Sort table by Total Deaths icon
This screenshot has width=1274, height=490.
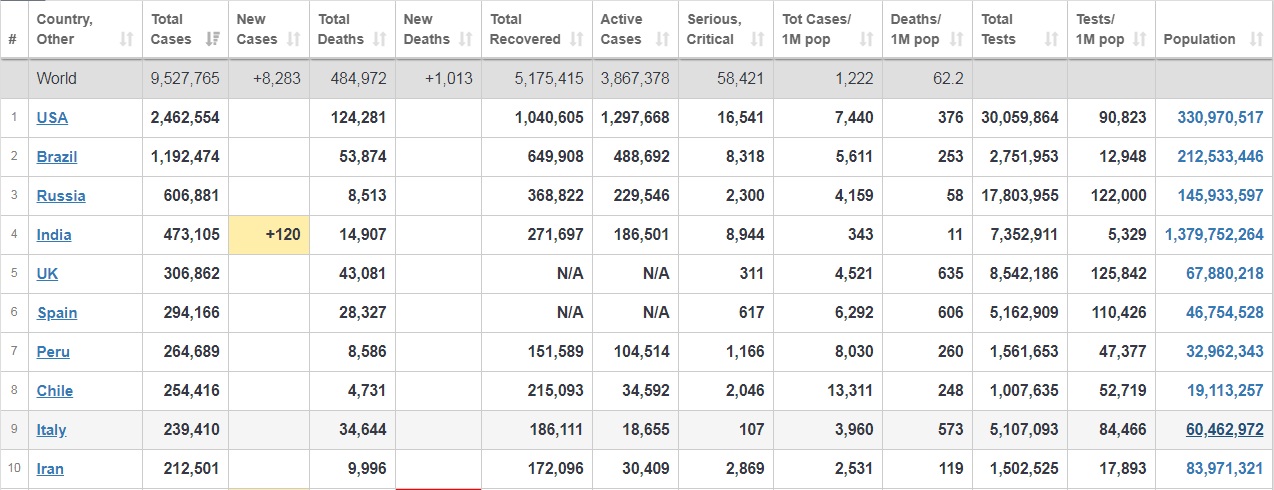(x=380, y=39)
